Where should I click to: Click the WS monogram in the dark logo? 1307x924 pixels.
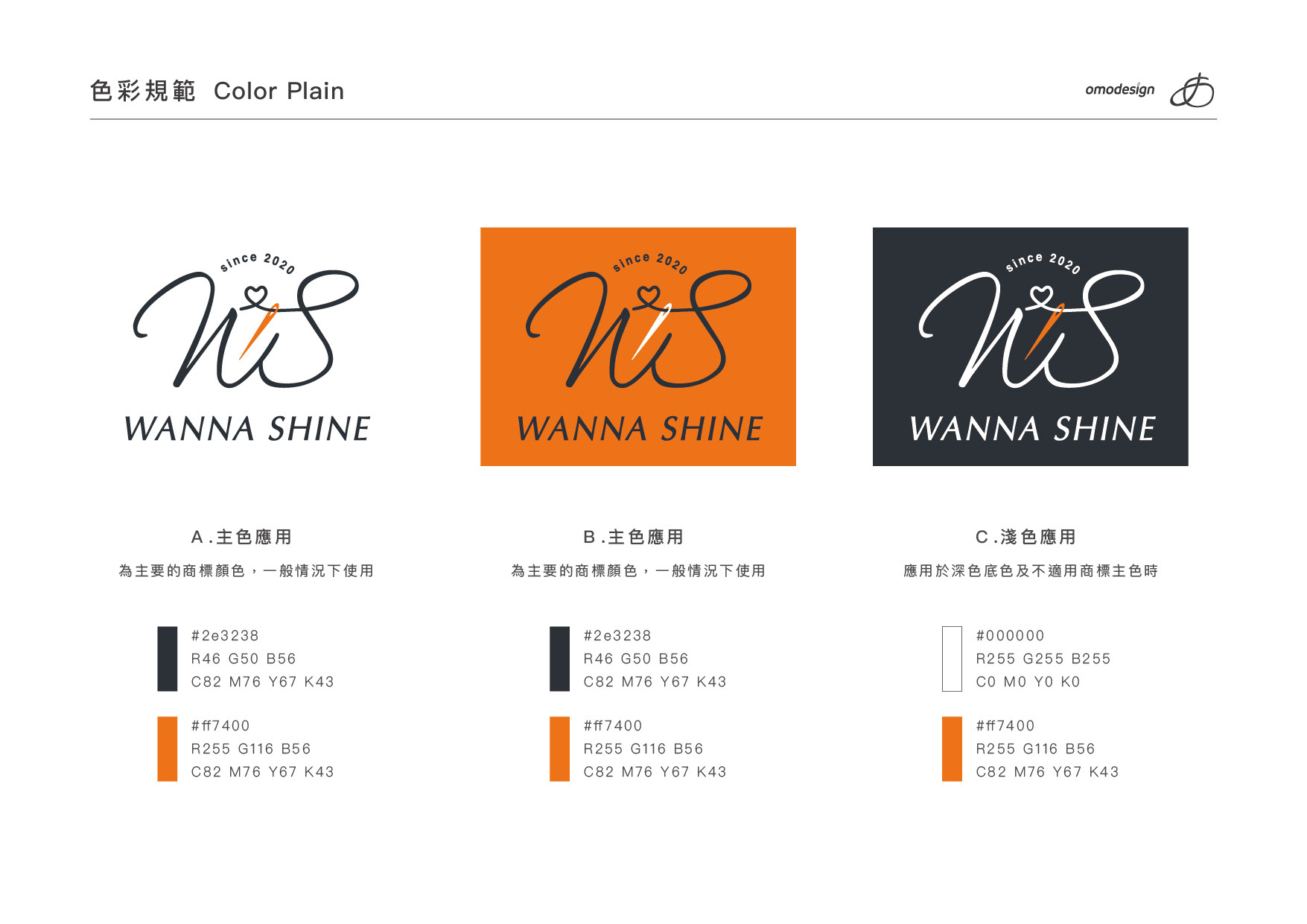point(1031,328)
